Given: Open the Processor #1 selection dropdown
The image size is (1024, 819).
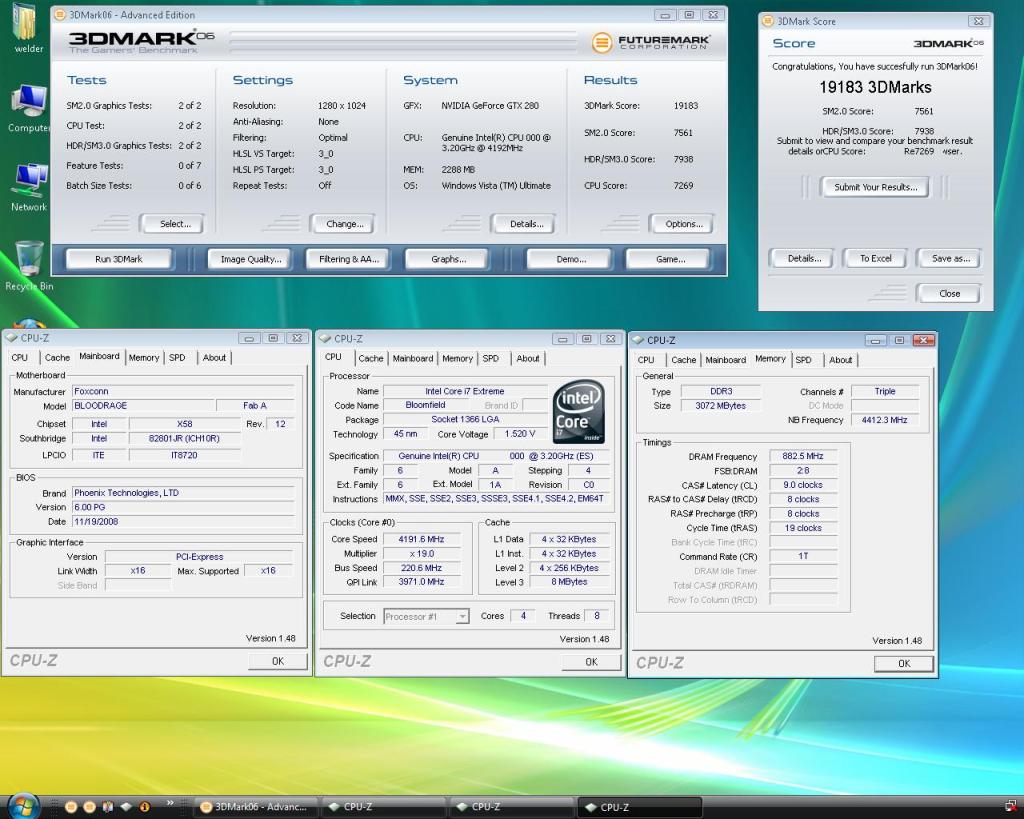Looking at the screenshot, I should point(426,616).
